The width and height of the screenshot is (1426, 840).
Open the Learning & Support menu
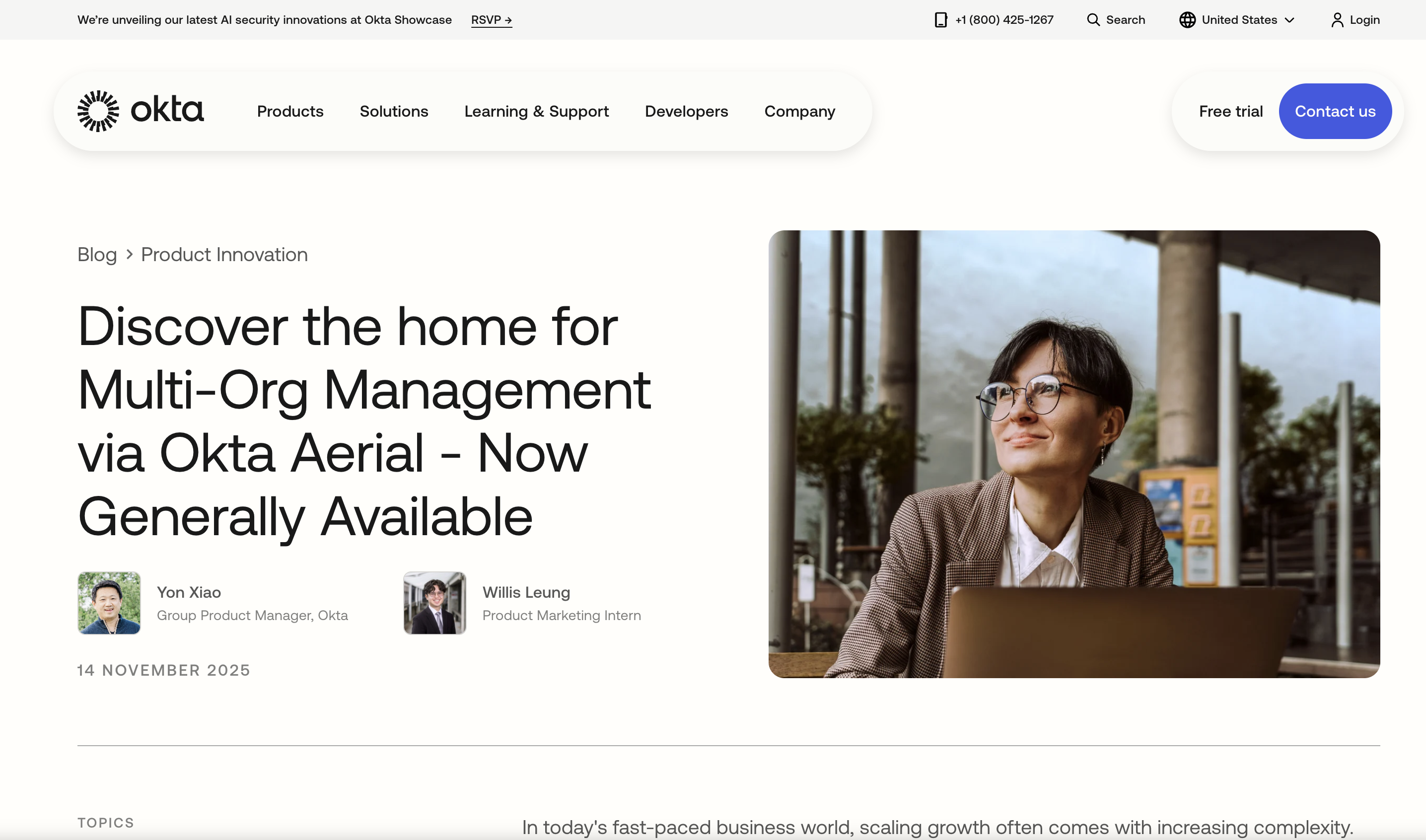coord(536,111)
